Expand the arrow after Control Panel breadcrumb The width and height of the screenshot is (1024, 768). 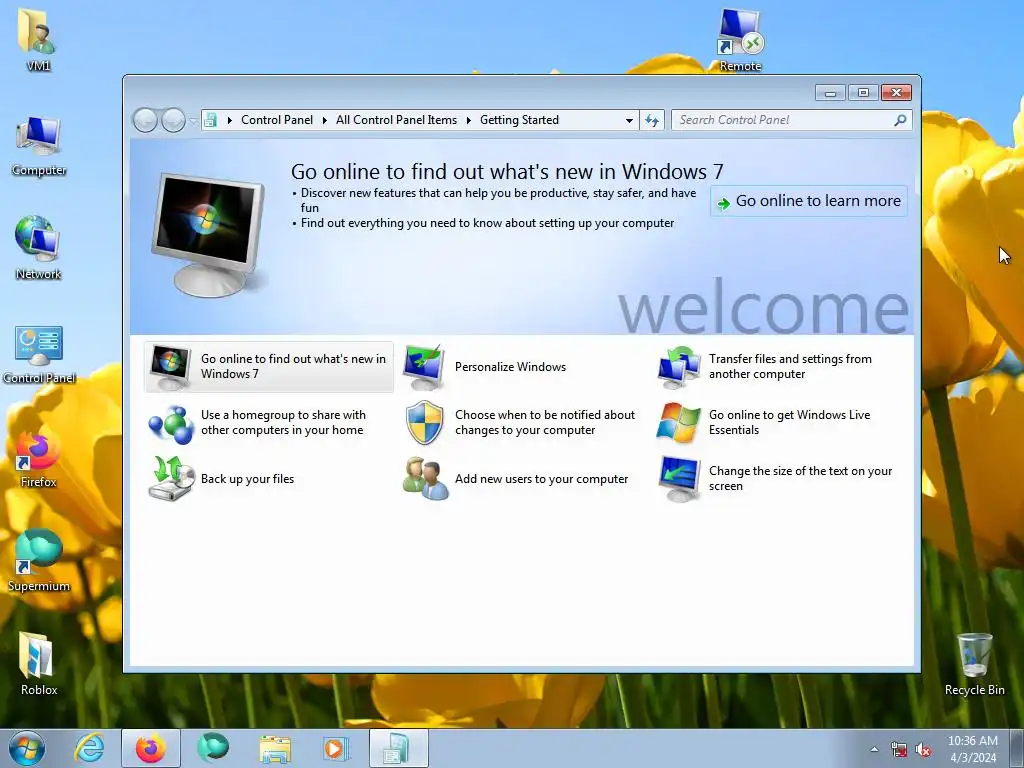click(325, 120)
